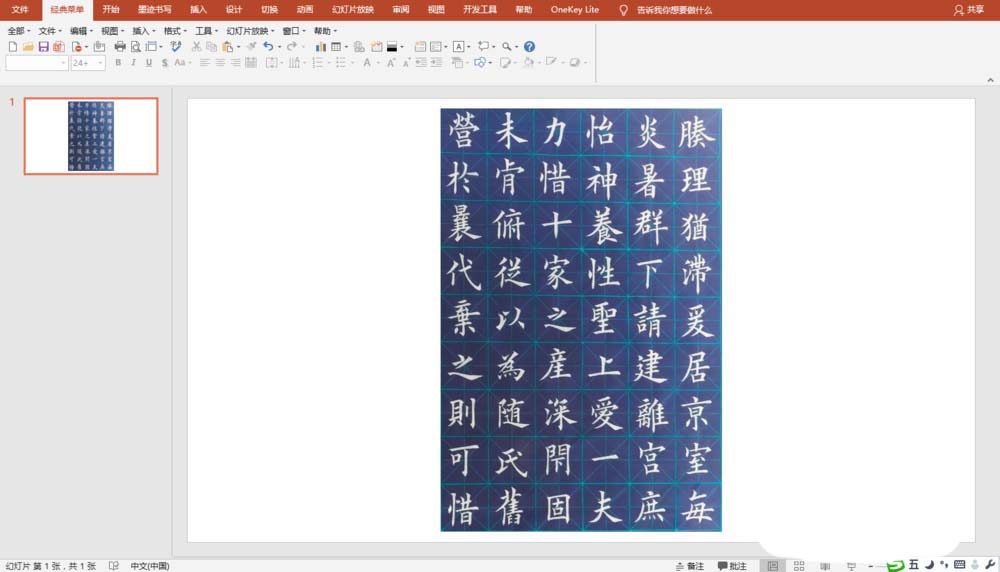Click the 批注 comments button
This screenshot has width=1000, height=572.
click(x=732, y=566)
